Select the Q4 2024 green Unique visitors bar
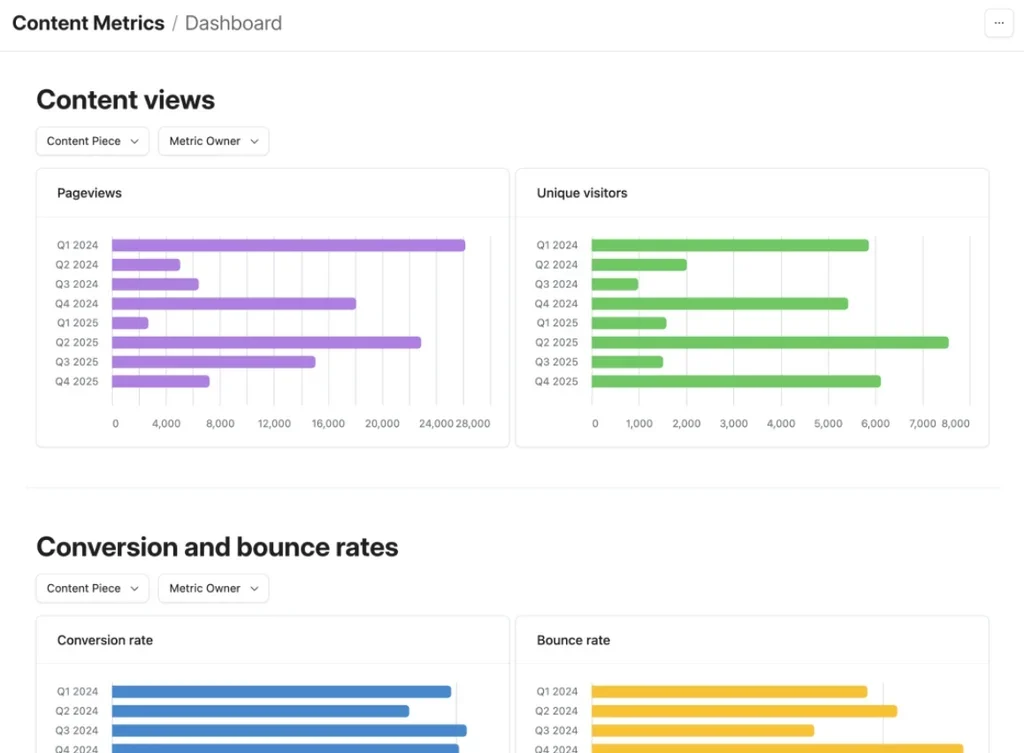This screenshot has width=1024, height=753. 720,304
